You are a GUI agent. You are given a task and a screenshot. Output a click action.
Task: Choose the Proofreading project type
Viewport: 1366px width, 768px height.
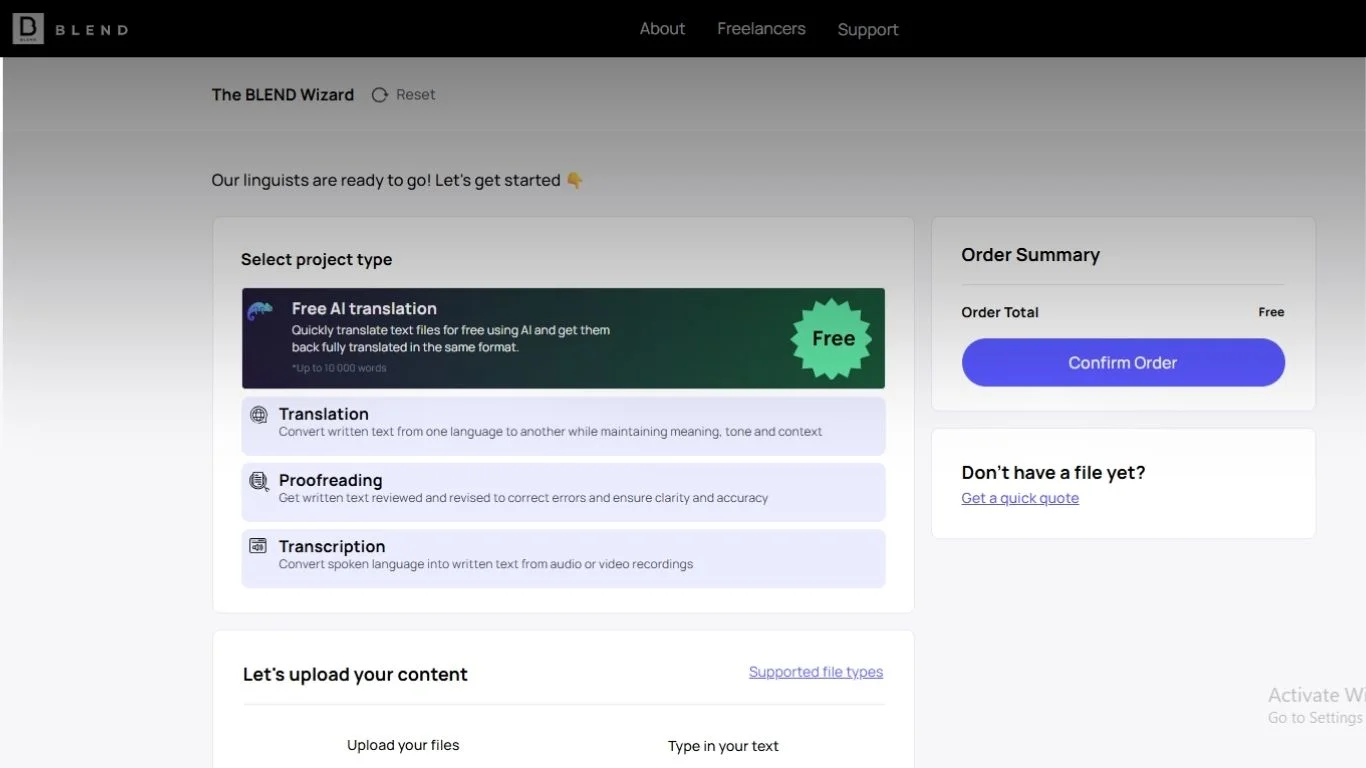click(x=563, y=491)
